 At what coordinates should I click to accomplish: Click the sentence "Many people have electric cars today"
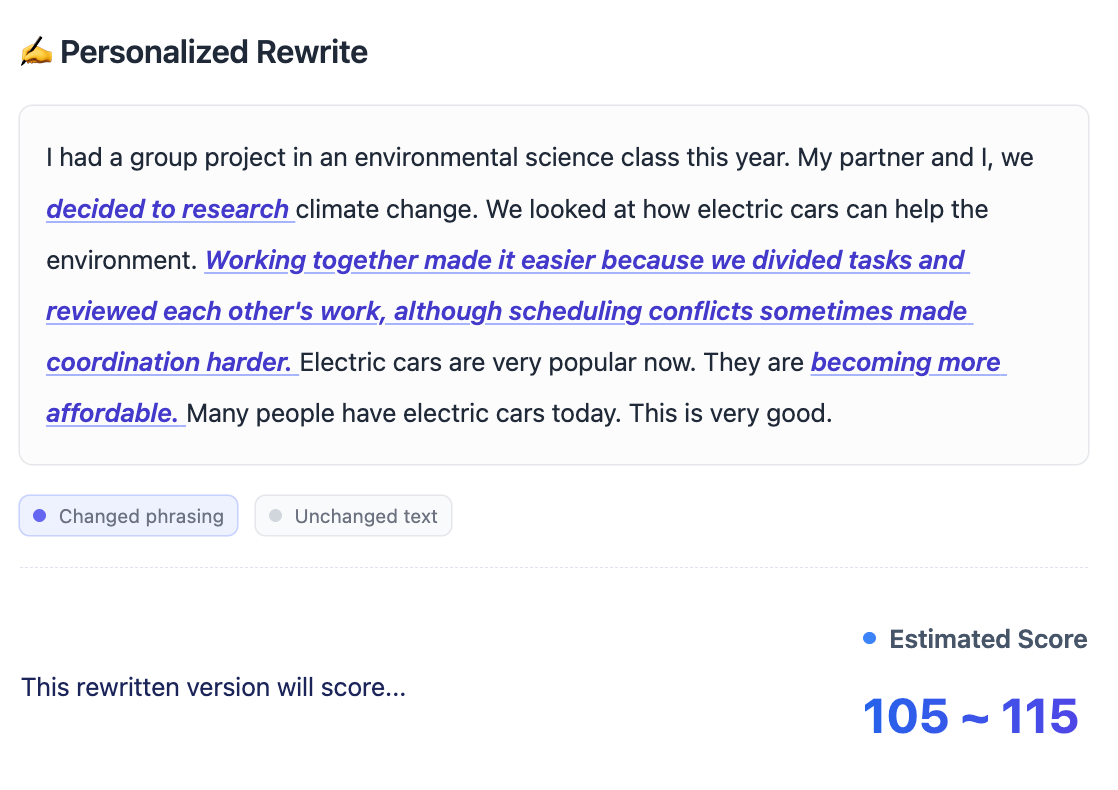point(402,413)
